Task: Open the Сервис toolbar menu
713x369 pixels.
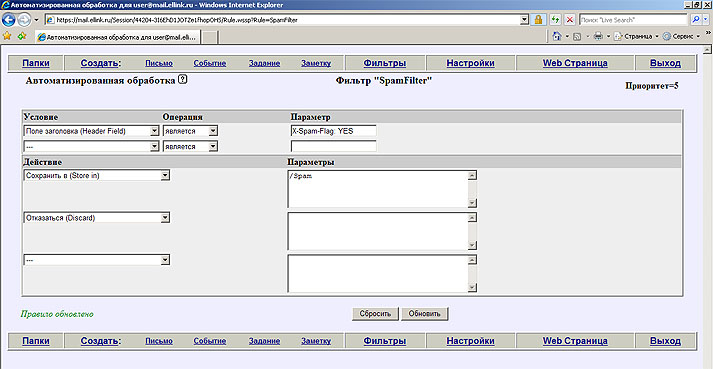Action: [x=681, y=36]
